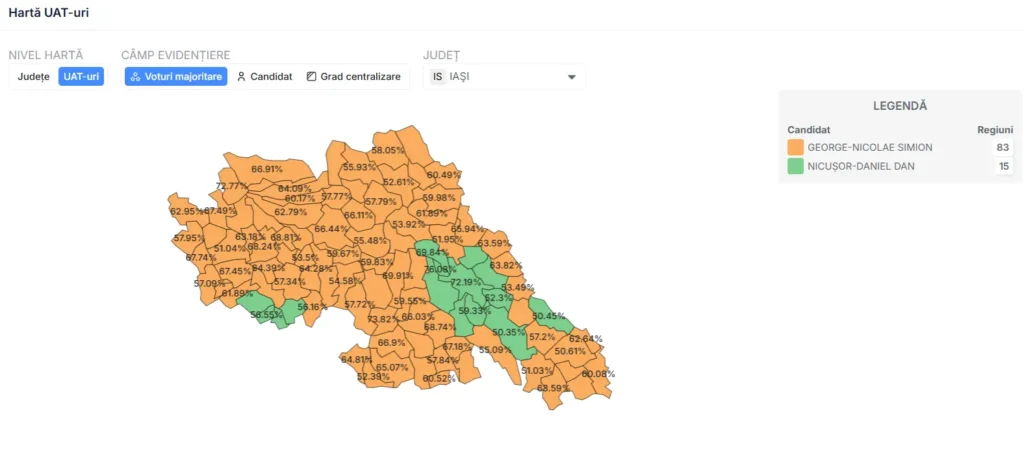
Task: Highlight map by Candidat
Action: click(x=264, y=76)
